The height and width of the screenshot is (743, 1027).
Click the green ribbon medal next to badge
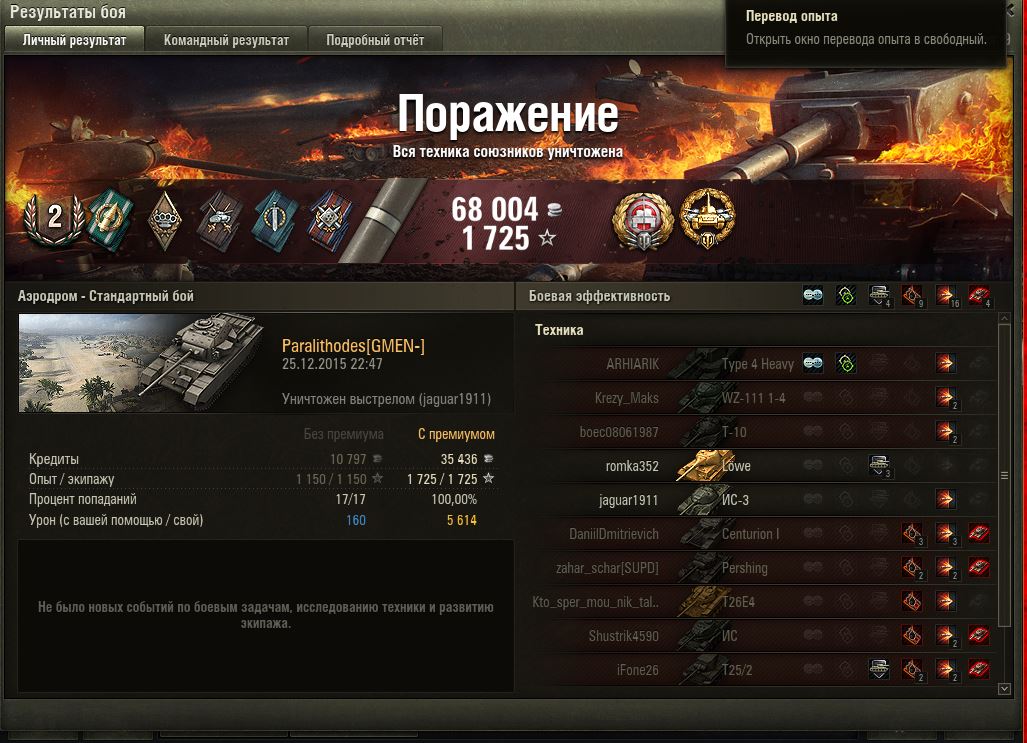click(110, 219)
